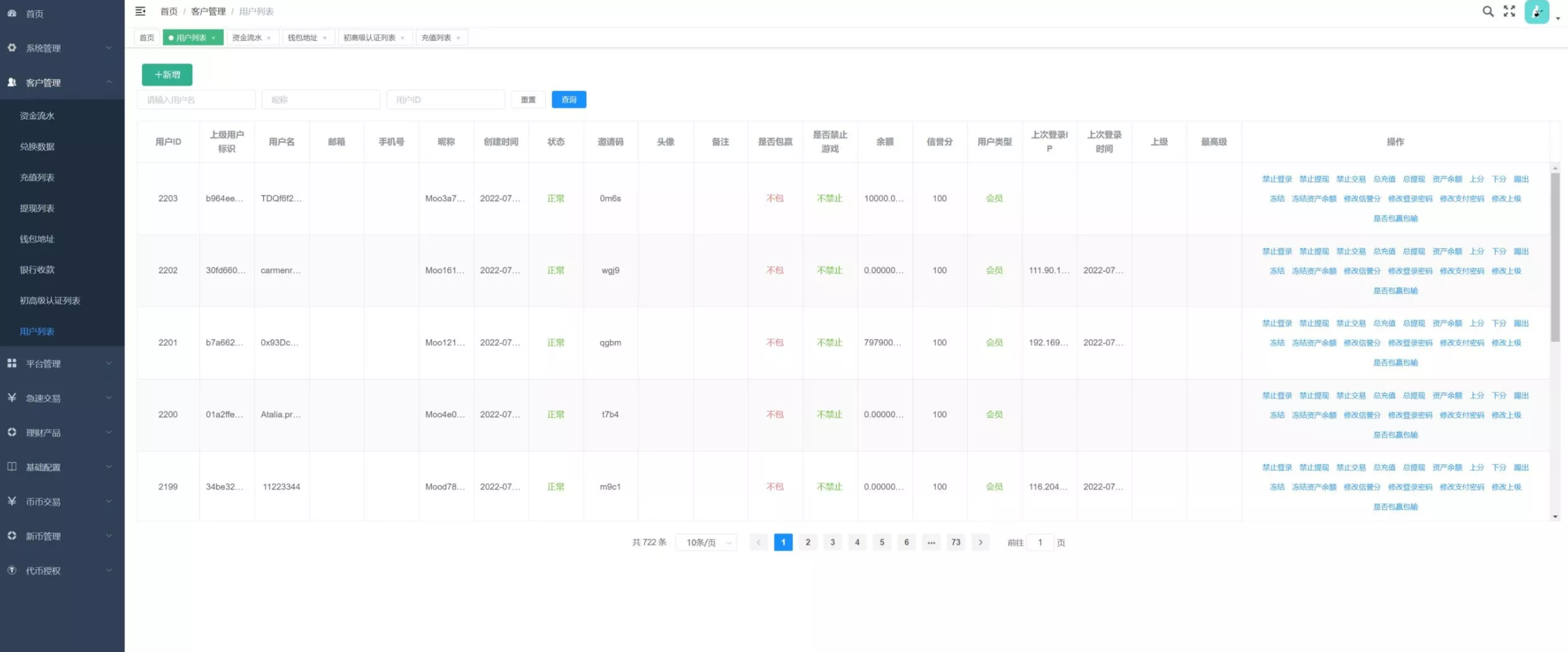Open the 10条/页 page size dropdown
This screenshot has height=652, width=1568.
pos(707,542)
